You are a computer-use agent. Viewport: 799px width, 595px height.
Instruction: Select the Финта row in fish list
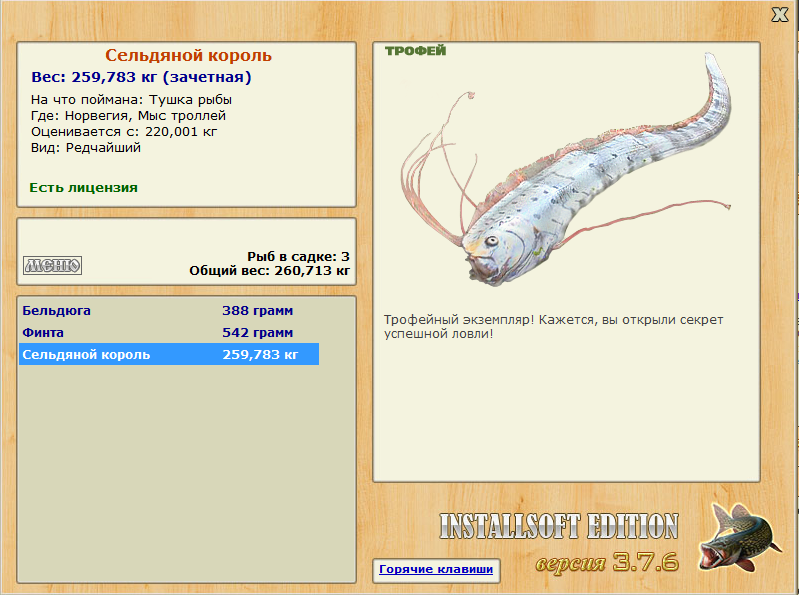(169, 332)
